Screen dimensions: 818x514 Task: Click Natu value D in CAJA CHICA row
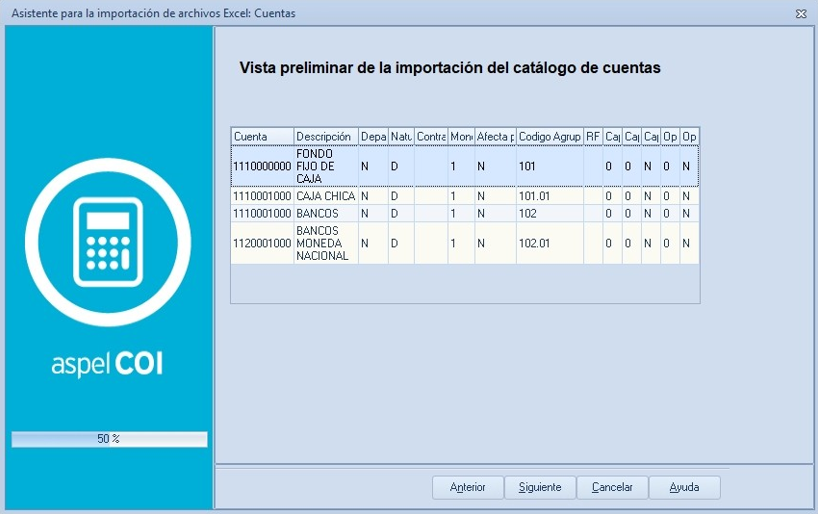click(x=401, y=196)
